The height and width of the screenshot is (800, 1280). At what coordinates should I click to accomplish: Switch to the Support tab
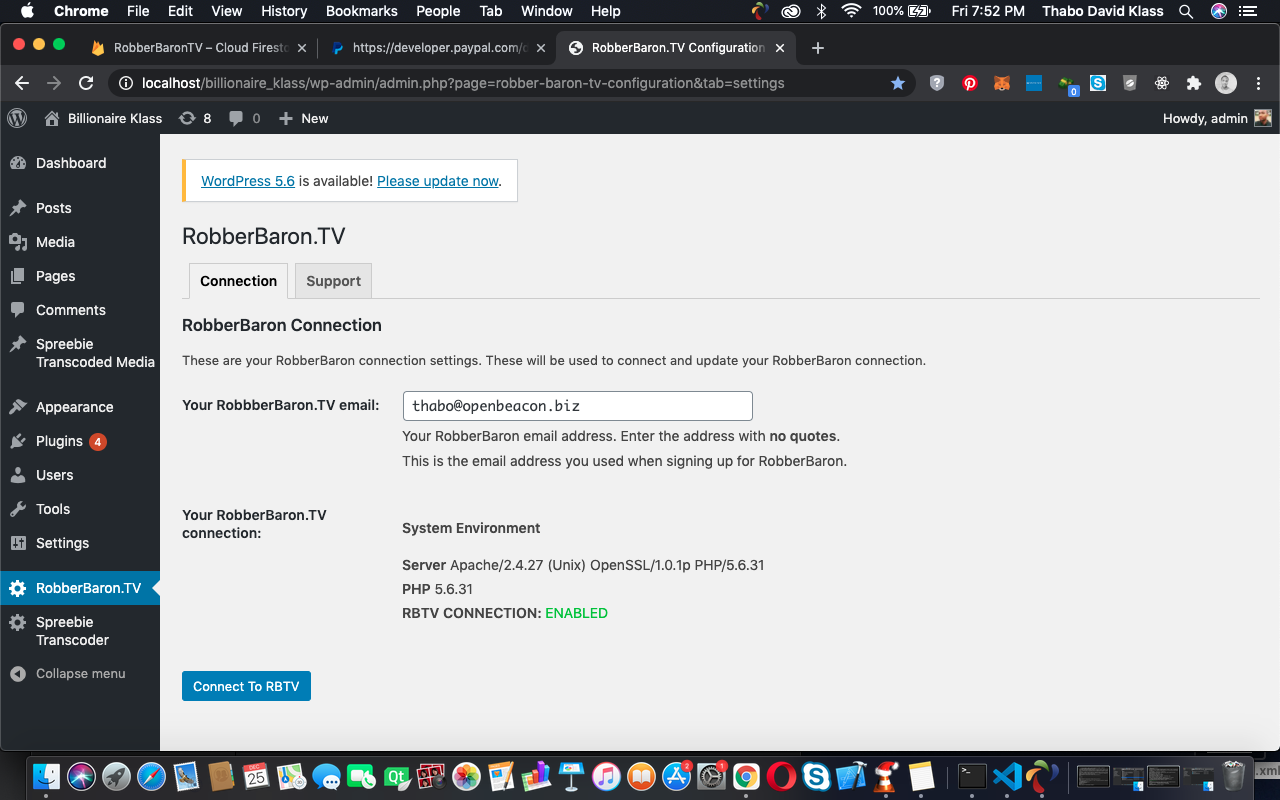pyautogui.click(x=333, y=281)
